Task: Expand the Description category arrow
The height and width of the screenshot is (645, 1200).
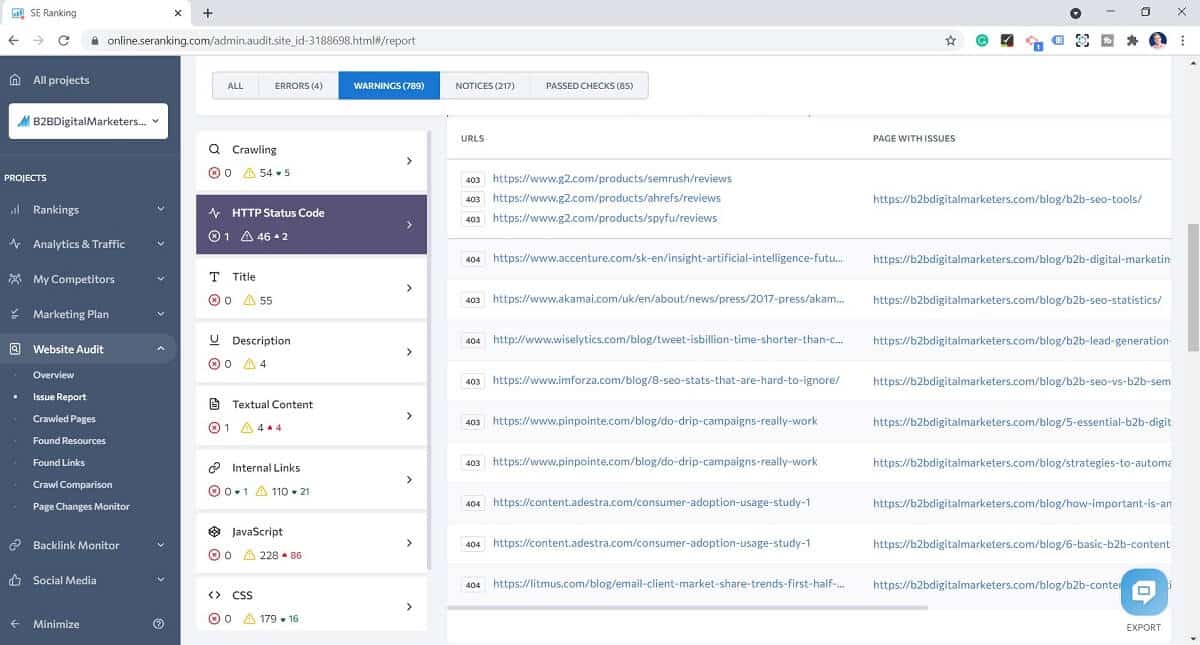Action: click(x=409, y=352)
